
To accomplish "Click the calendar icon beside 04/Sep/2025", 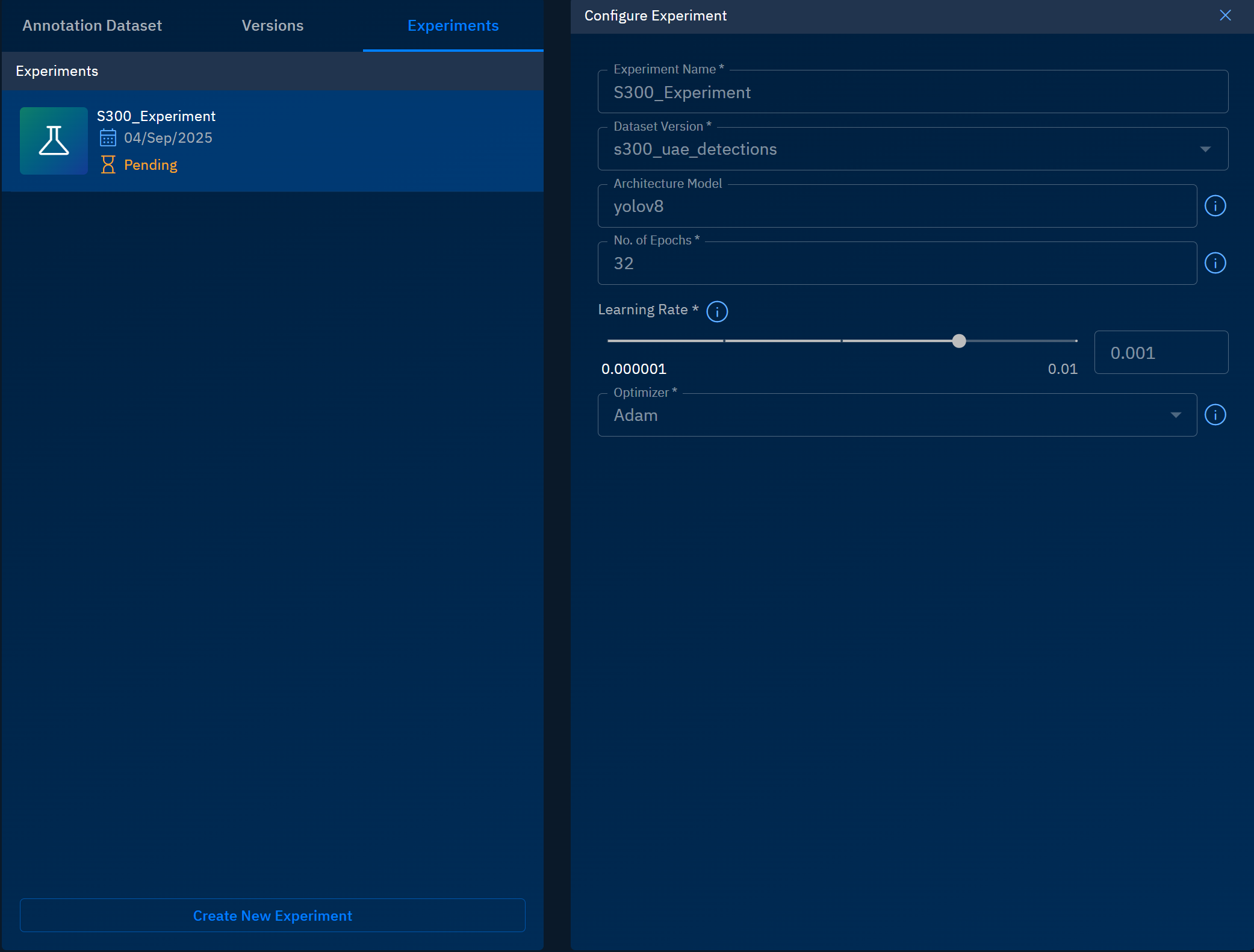I will pyautogui.click(x=108, y=138).
